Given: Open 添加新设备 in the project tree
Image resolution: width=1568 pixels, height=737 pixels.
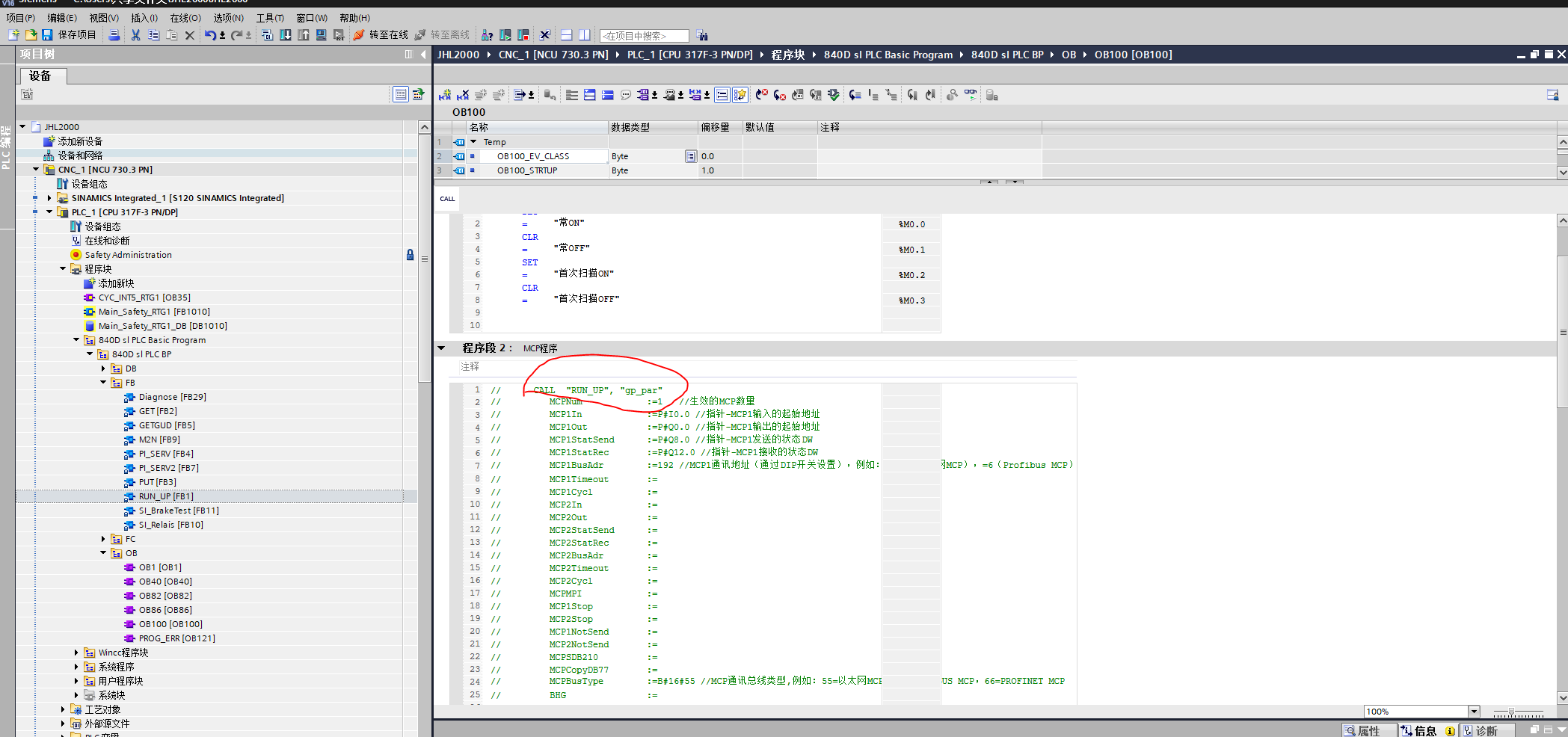Looking at the screenshot, I should (x=80, y=141).
